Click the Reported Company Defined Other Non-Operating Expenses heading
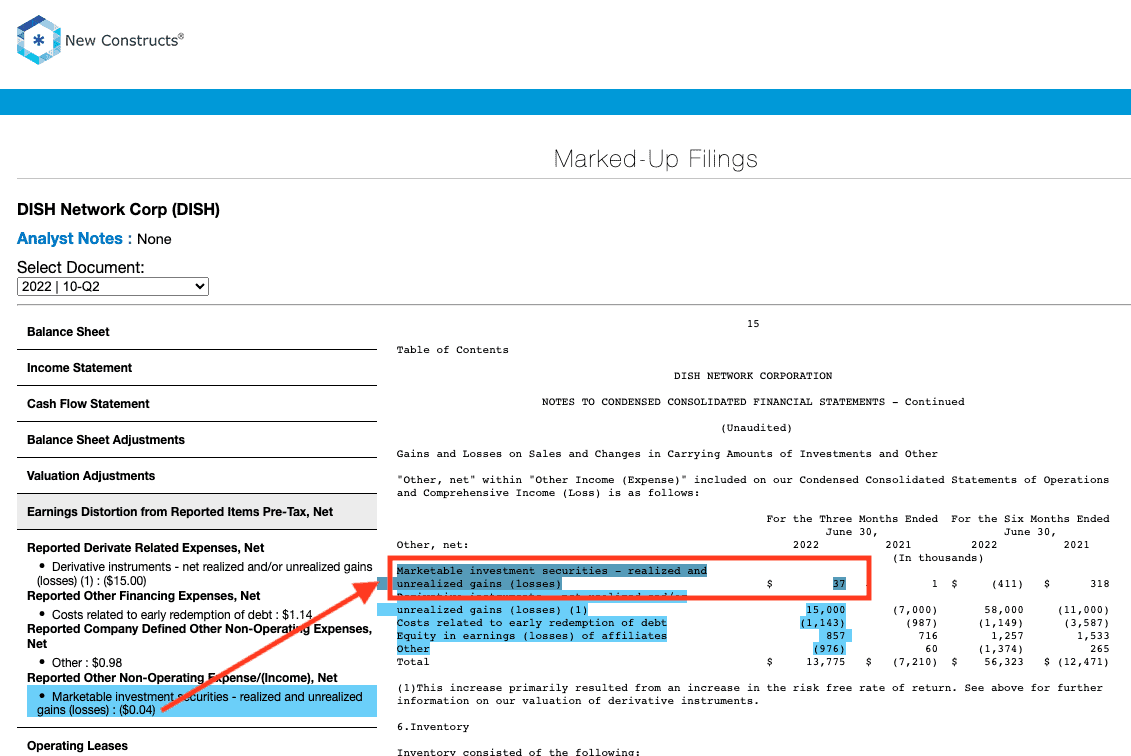Screen dimensions: 1131x756 coord(200,636)
